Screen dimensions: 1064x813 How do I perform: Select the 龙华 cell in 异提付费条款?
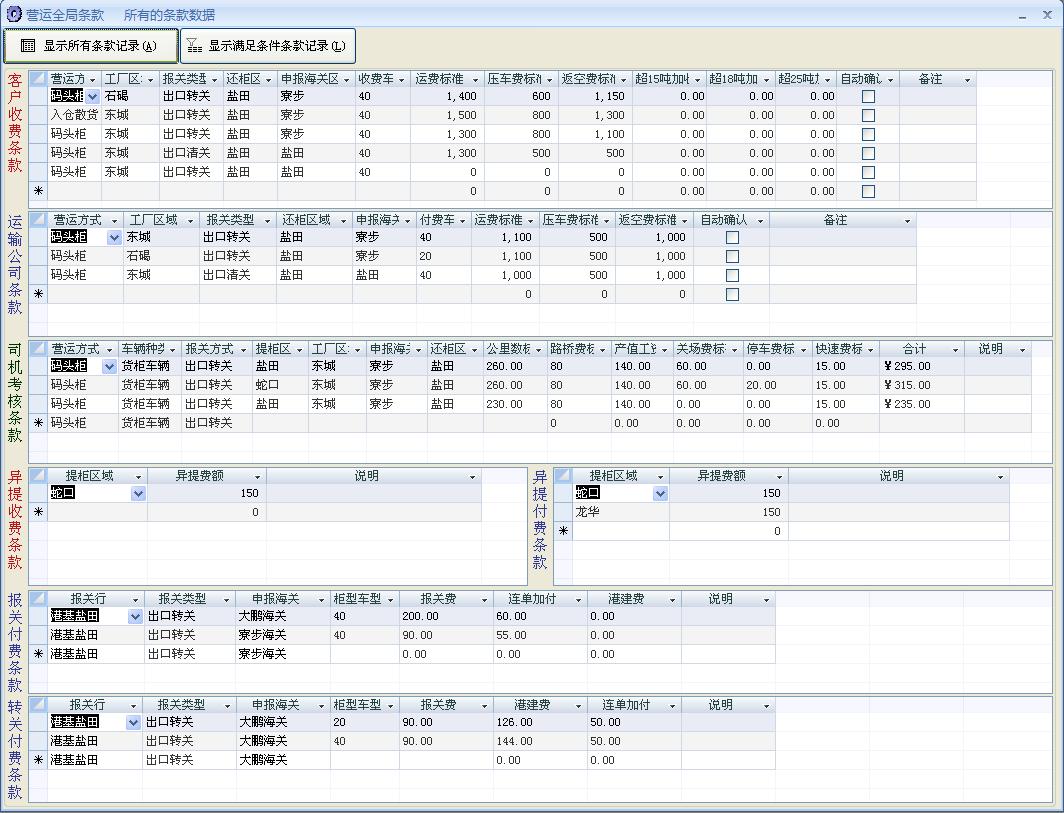[x=621, y=512]
